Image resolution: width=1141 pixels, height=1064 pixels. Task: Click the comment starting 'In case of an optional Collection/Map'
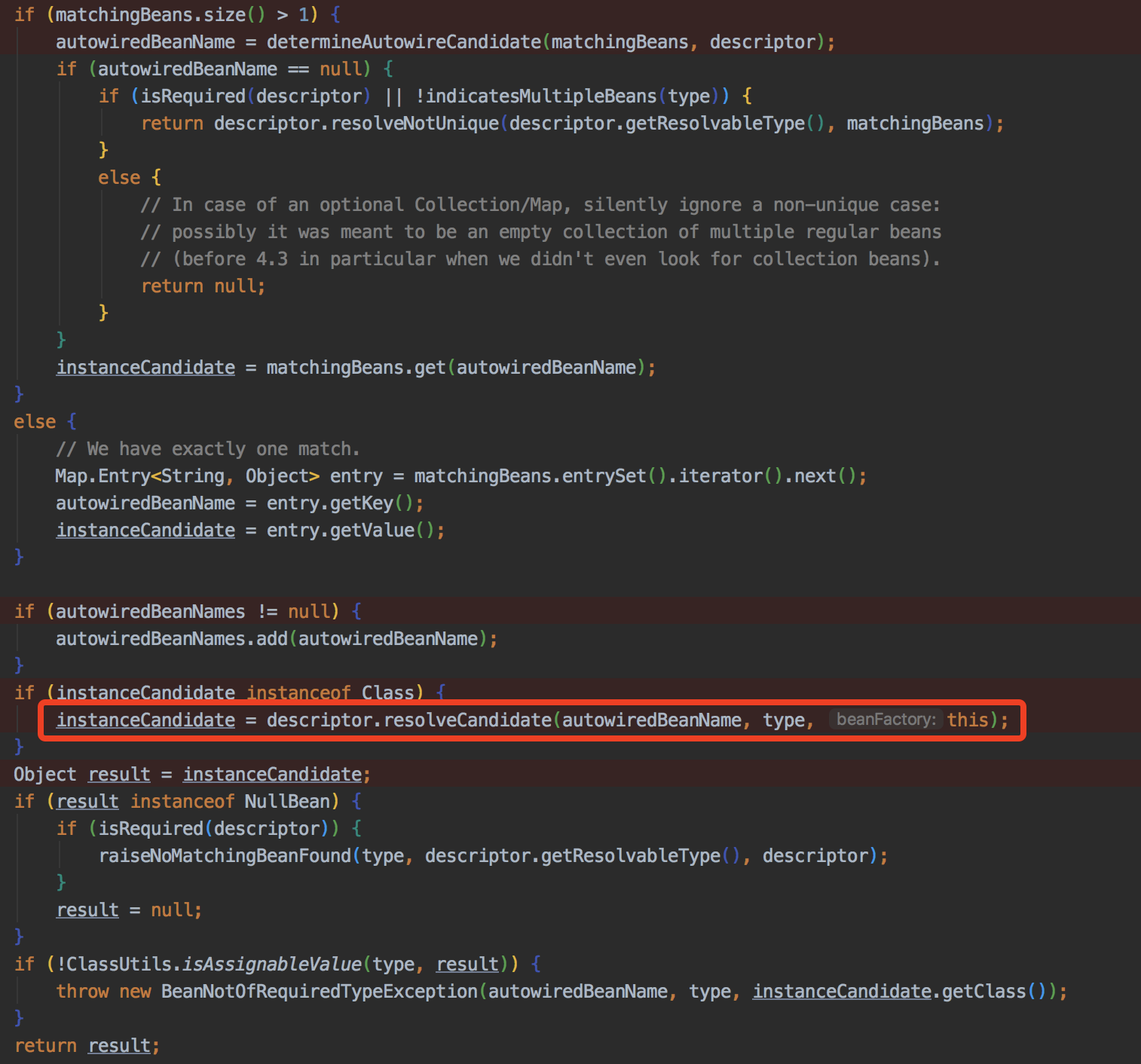[x=540, y=205]
